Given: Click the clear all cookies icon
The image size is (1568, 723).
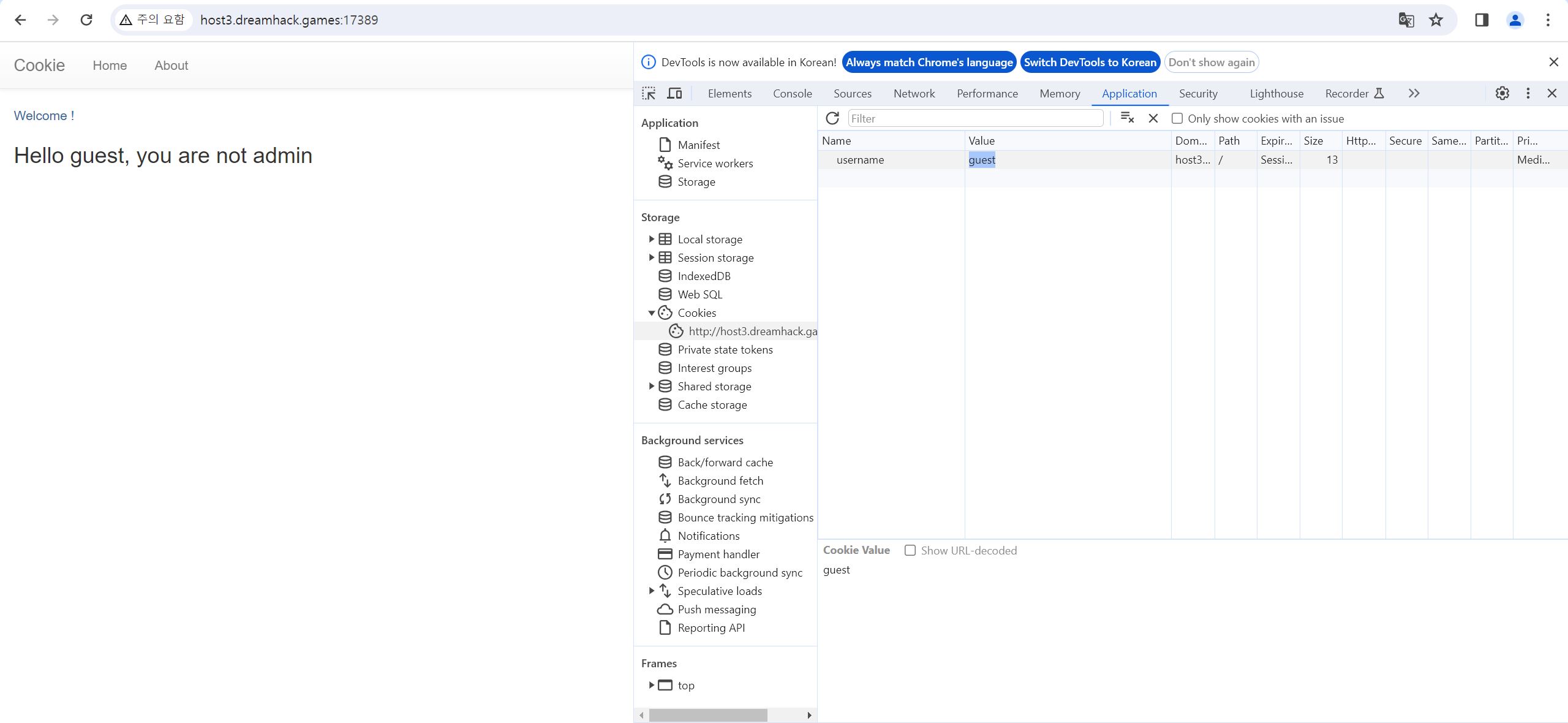Looking at the screenshot, I should [1127, 118].
